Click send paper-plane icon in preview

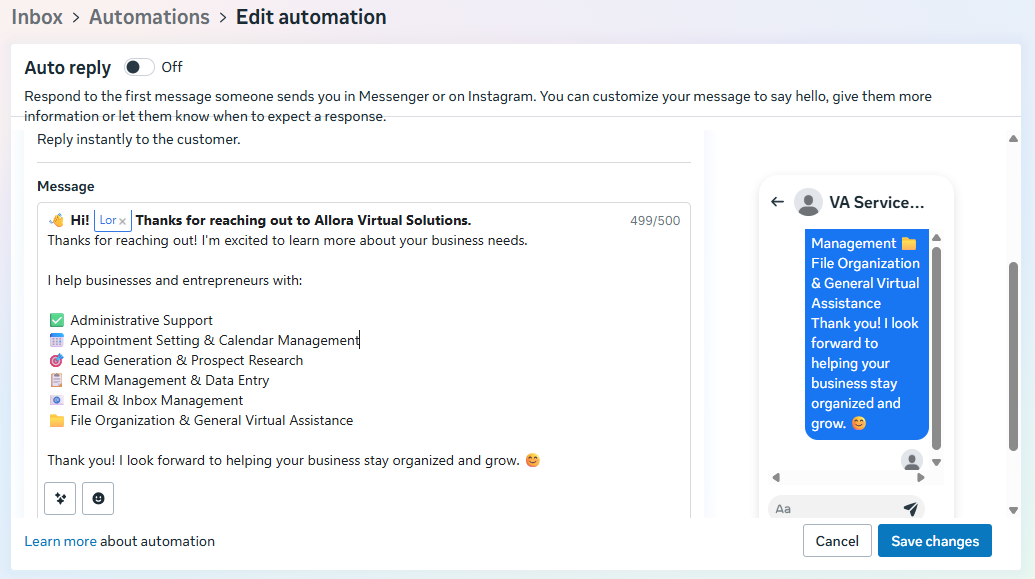pos(911,508)
